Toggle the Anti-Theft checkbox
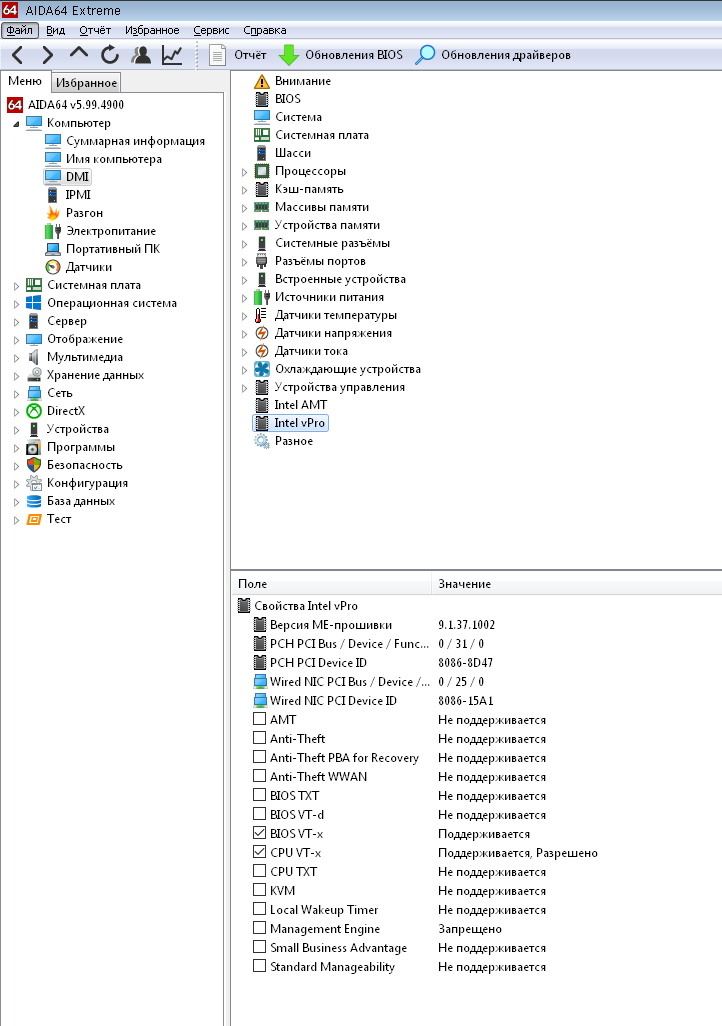This screenshot has height=1026, width=722. tap(259, 737)
